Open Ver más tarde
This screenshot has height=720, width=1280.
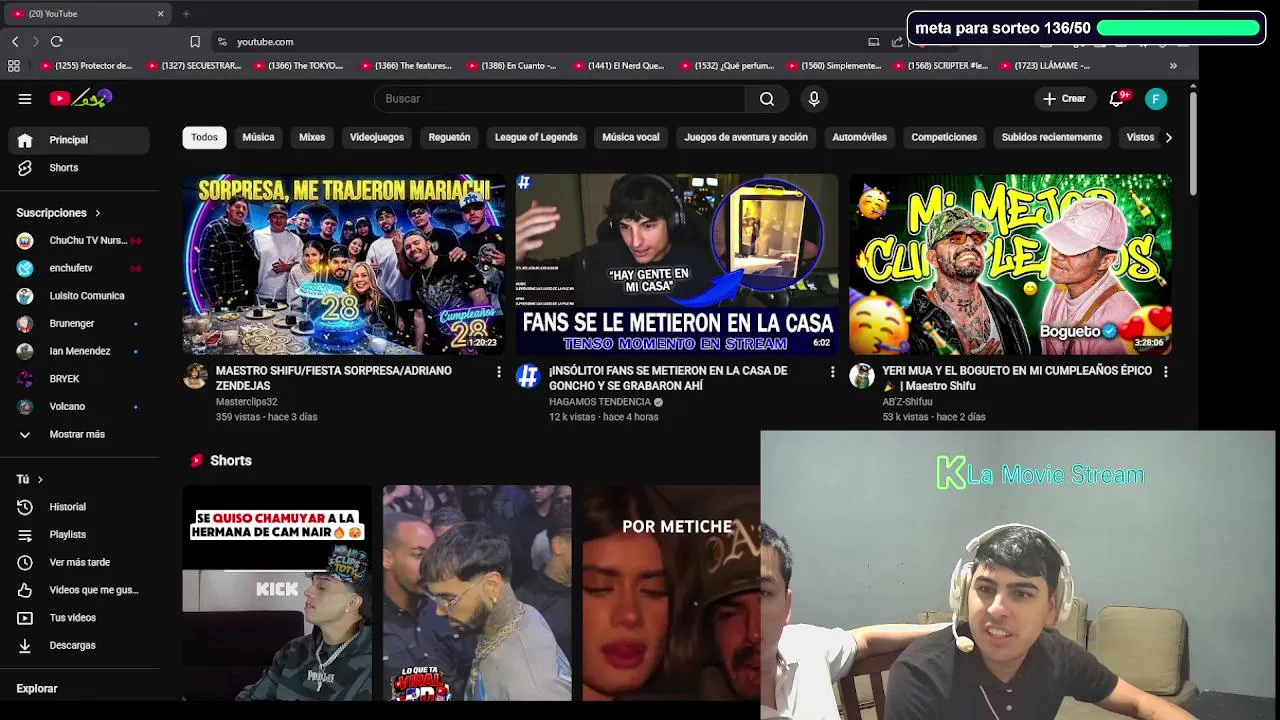[79, 563]
